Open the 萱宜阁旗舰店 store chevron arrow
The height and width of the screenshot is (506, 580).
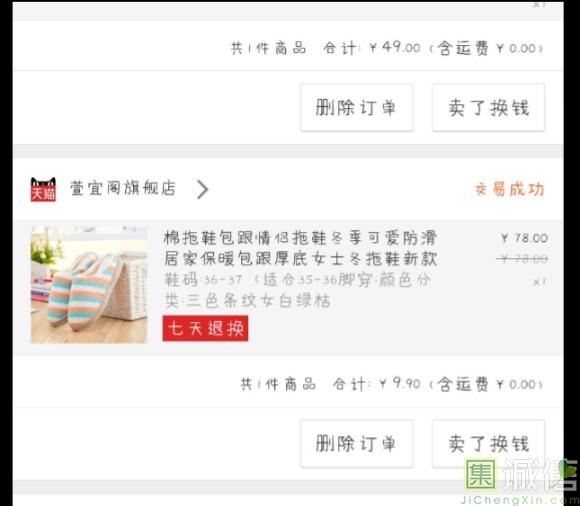coord(202,189)
